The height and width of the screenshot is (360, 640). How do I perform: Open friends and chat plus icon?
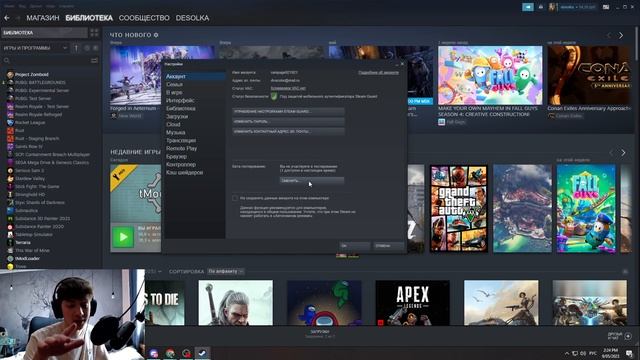[628, 336]
